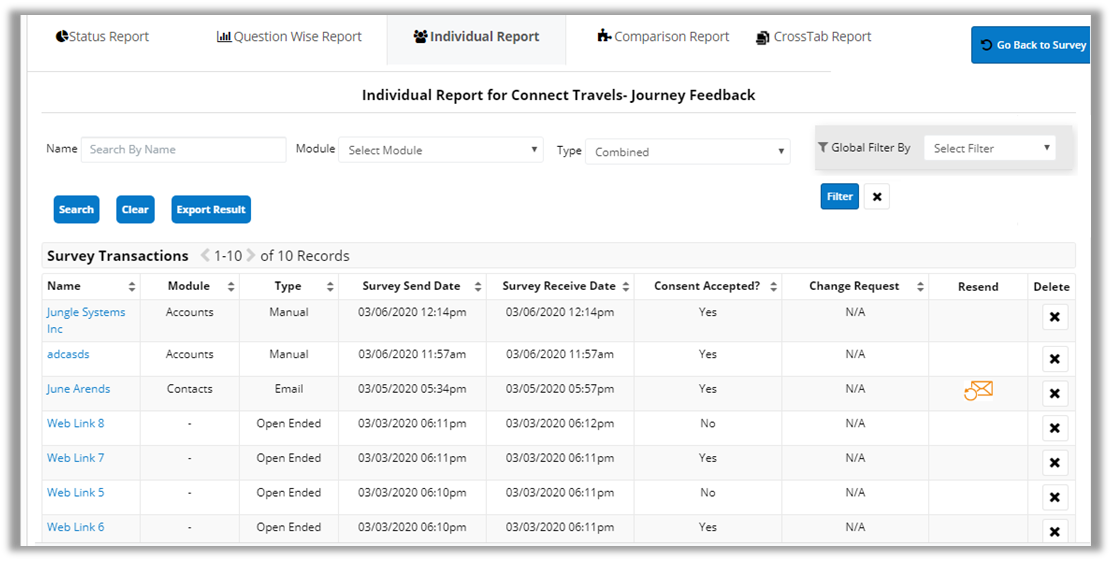
Task: Go to previous page of records arrow
Action: (x=205, y=256)
